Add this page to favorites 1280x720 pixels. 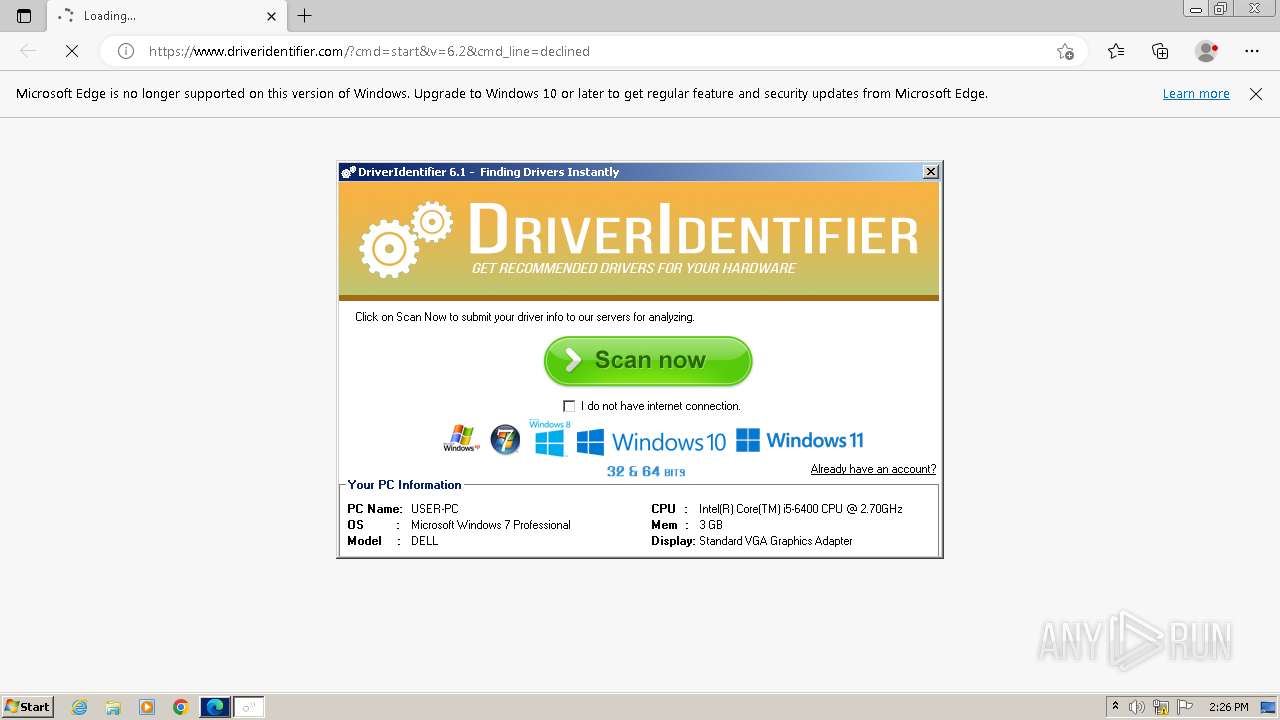coord(1065,51)
